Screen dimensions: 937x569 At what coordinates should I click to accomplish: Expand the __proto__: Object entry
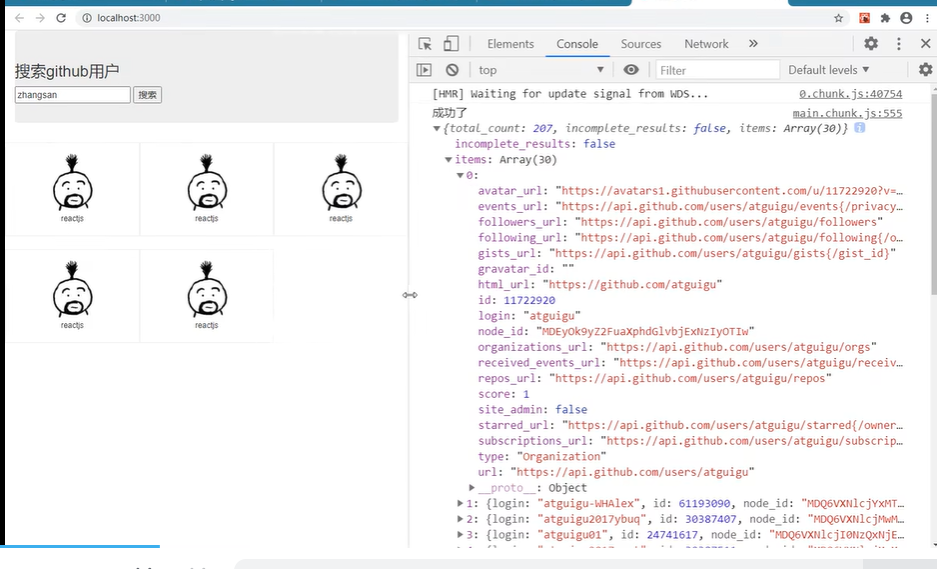[471, 488]
